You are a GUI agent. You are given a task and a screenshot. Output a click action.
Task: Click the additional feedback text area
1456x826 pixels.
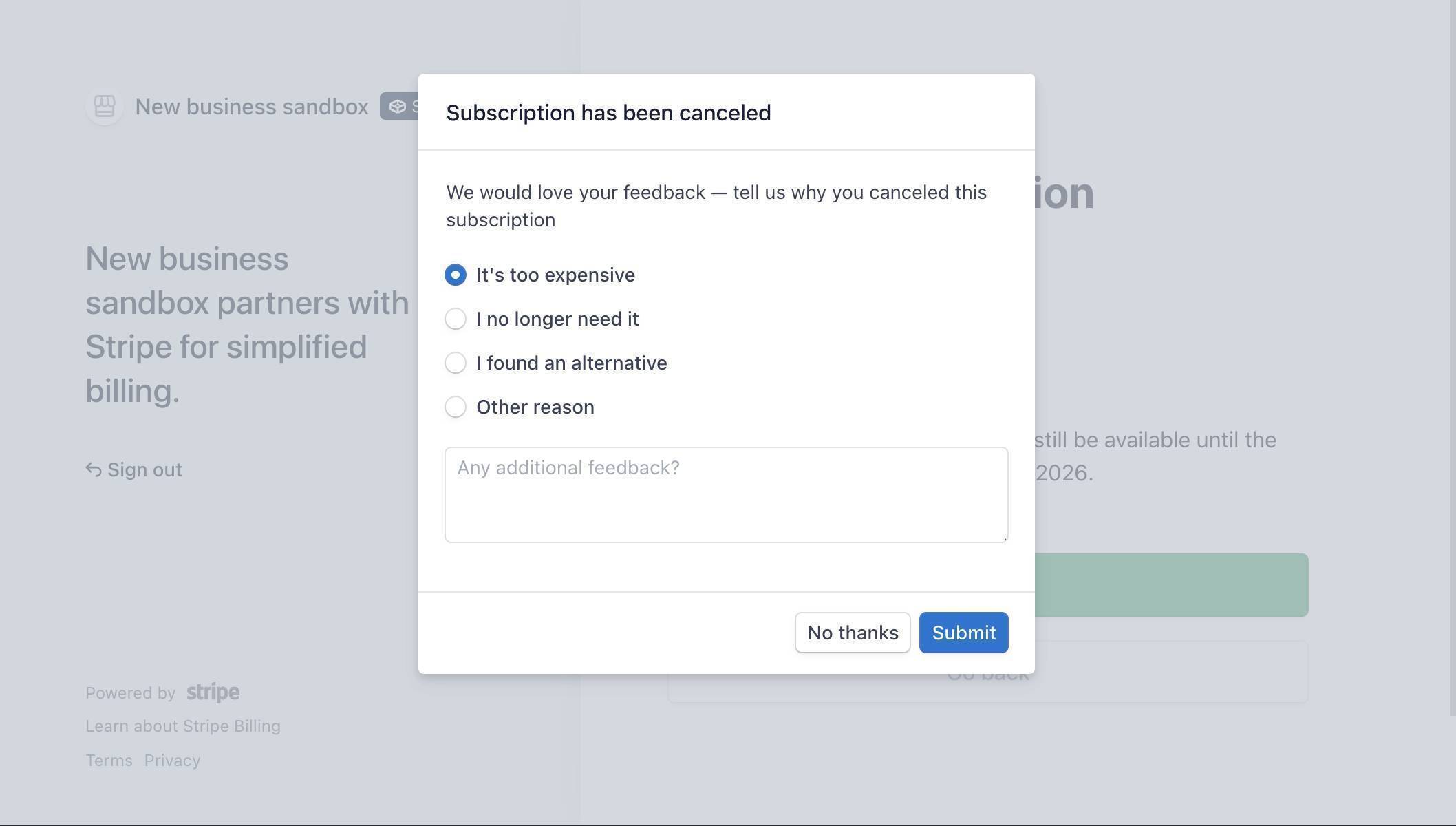tap(725, 494)
